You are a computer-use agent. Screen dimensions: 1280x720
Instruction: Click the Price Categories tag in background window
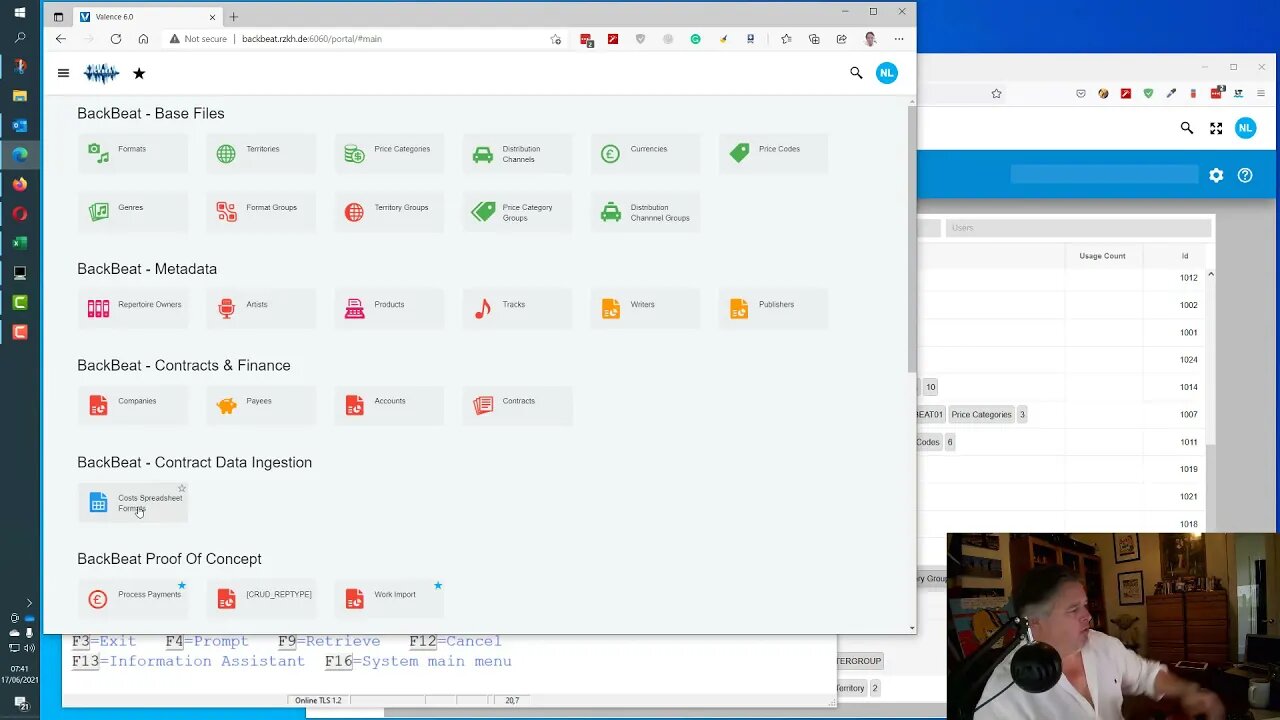tap(981, 414)
